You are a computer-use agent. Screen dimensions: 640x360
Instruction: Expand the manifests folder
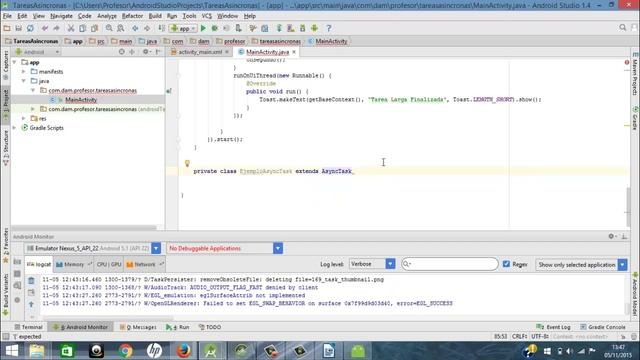[24, 71]
